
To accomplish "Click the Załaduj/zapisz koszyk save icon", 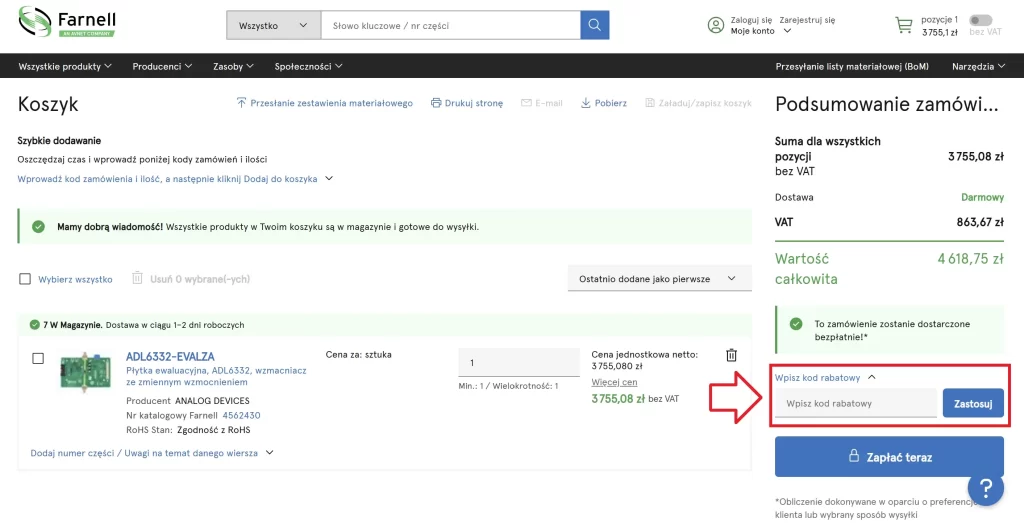I will (650, 103).
